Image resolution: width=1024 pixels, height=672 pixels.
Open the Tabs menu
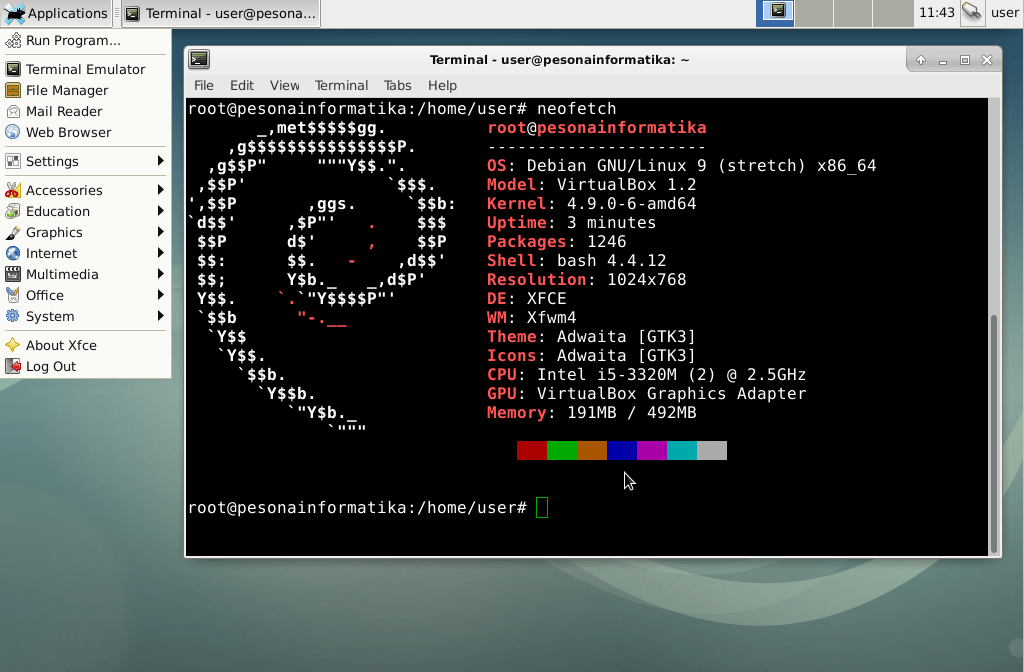398,85
